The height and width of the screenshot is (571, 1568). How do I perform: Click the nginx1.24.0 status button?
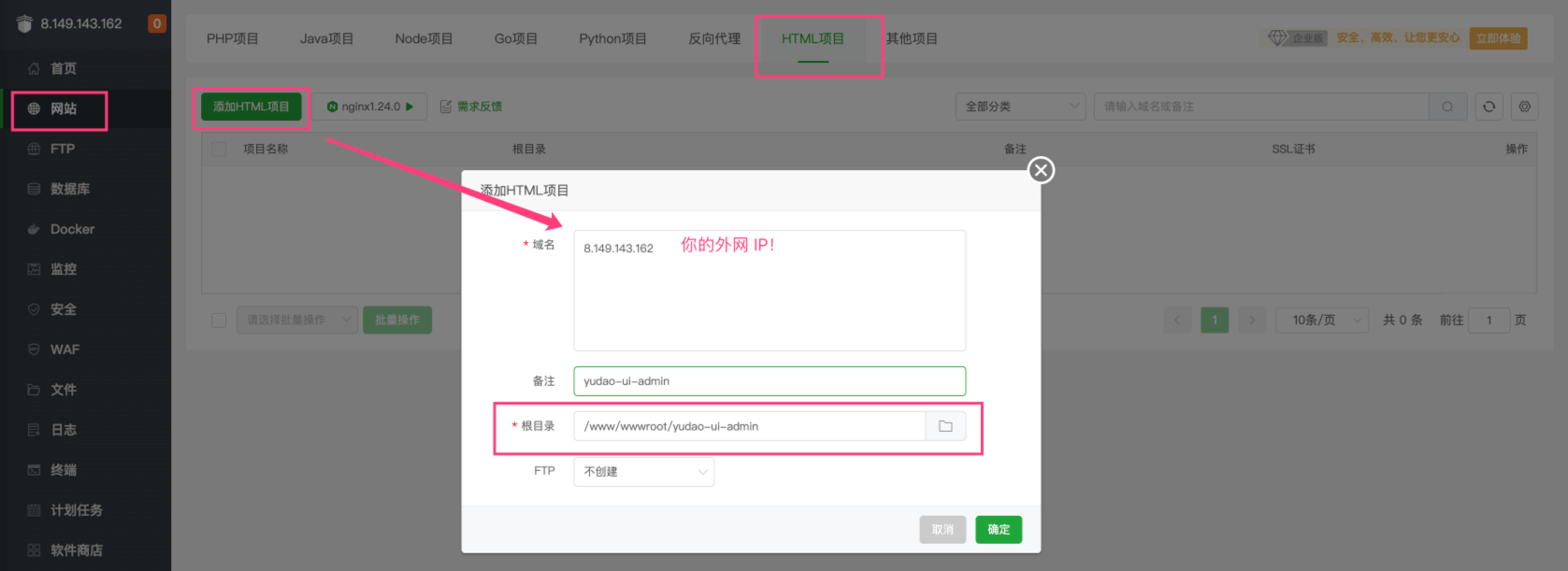(369, 107)
